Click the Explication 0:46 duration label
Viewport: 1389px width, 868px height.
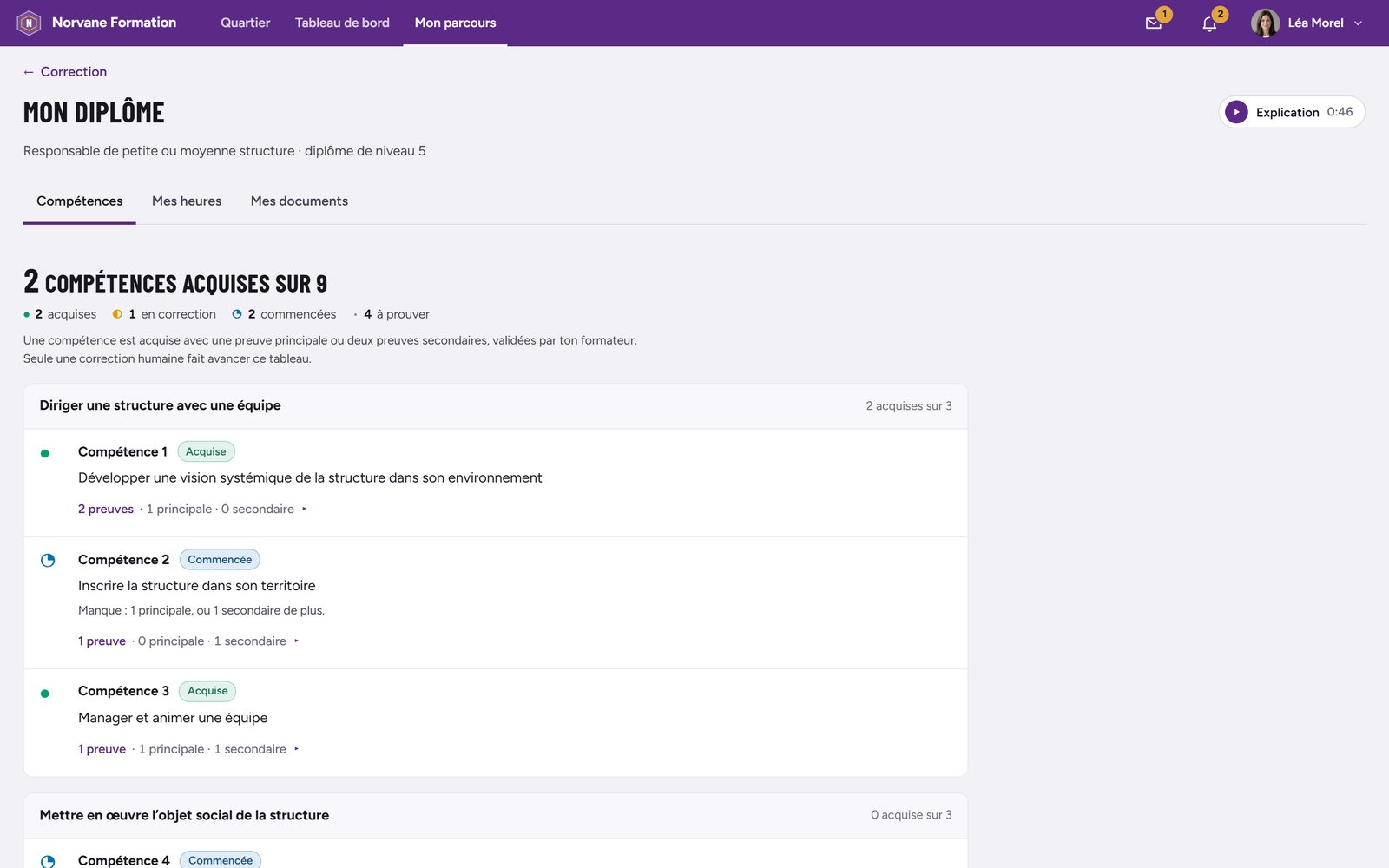[x=1340, y=112]
